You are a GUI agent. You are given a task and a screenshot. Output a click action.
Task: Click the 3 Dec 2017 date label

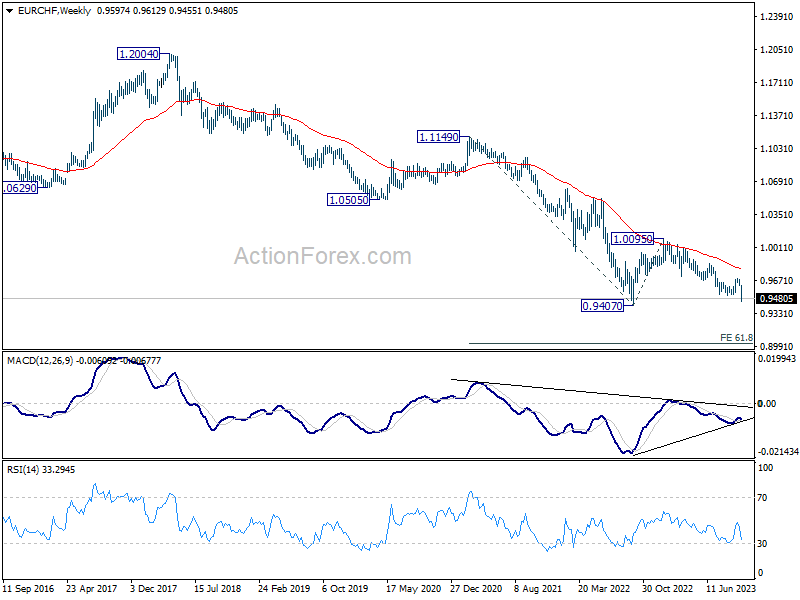point(154,589)
